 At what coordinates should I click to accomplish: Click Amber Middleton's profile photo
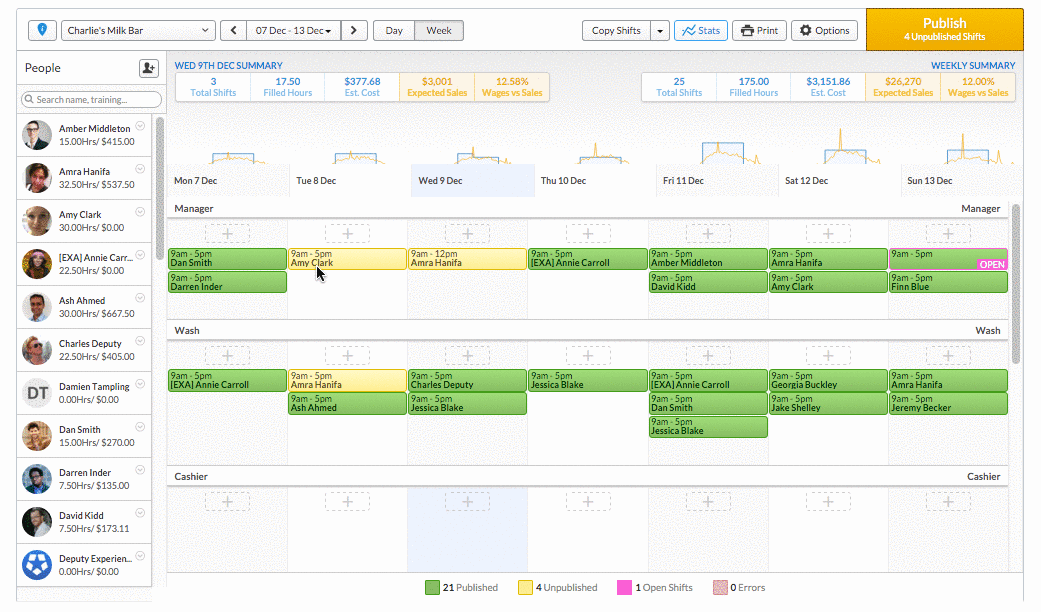[37, 135]
